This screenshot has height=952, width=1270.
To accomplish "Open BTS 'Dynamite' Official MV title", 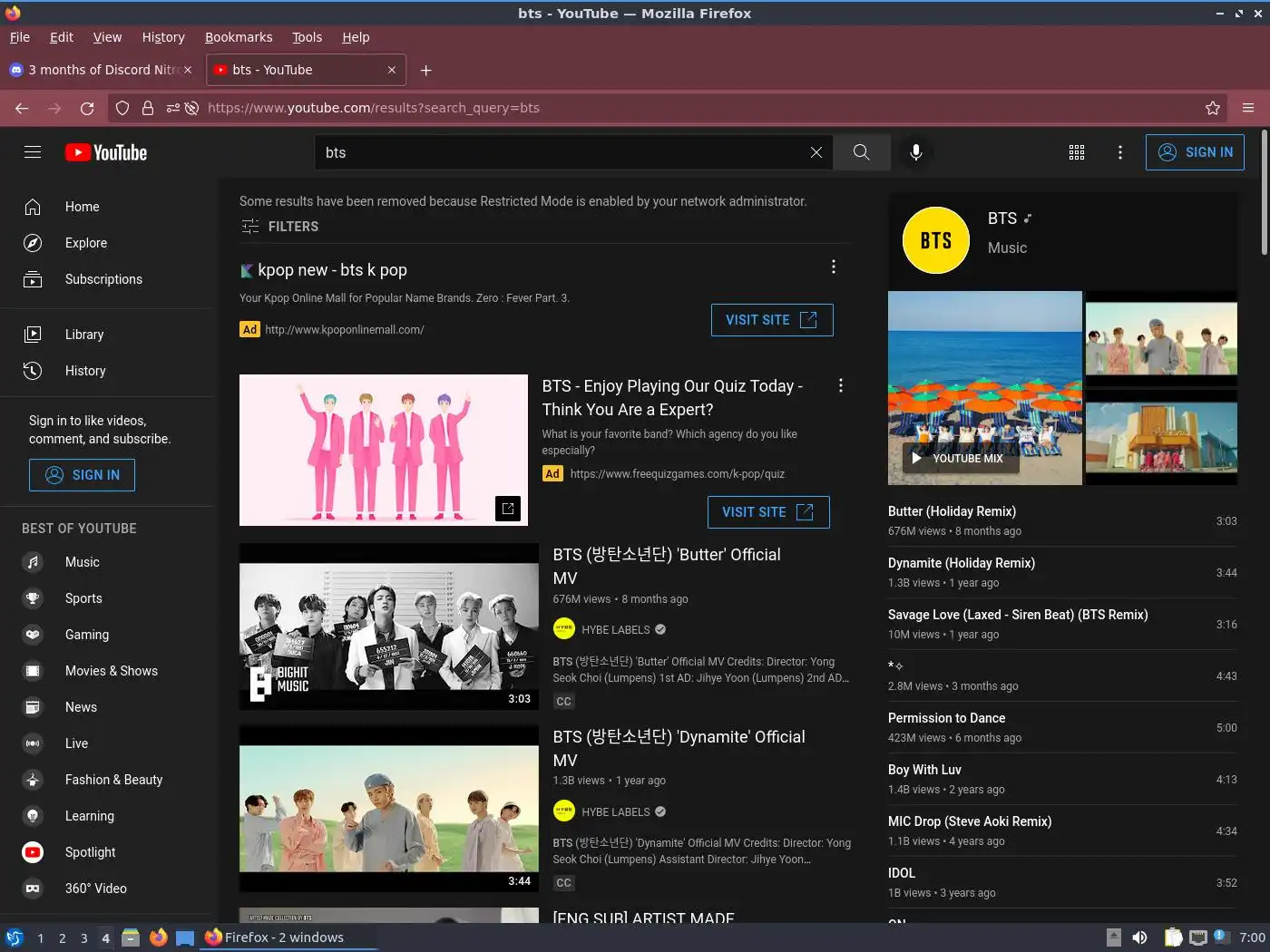I will click(x=679, y=748).
